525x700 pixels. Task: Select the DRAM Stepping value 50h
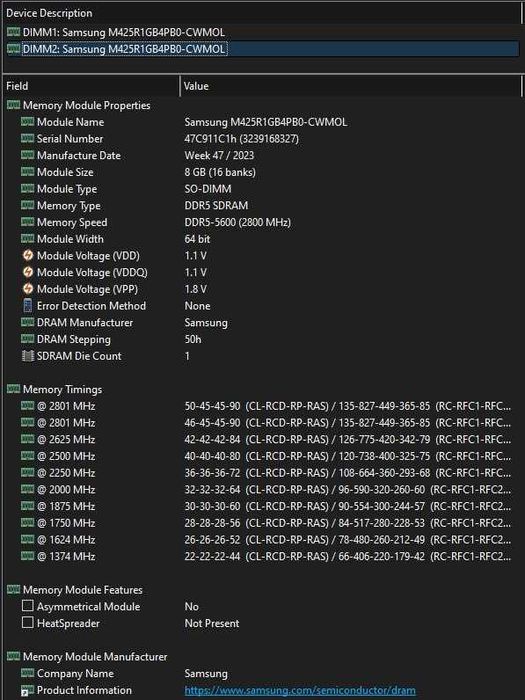pyautogui.click(x=193, y=339)
